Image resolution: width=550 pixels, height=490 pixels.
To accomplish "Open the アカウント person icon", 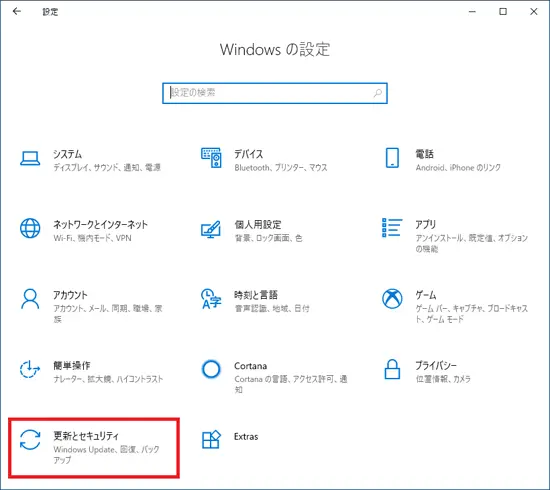I will 30,299.
